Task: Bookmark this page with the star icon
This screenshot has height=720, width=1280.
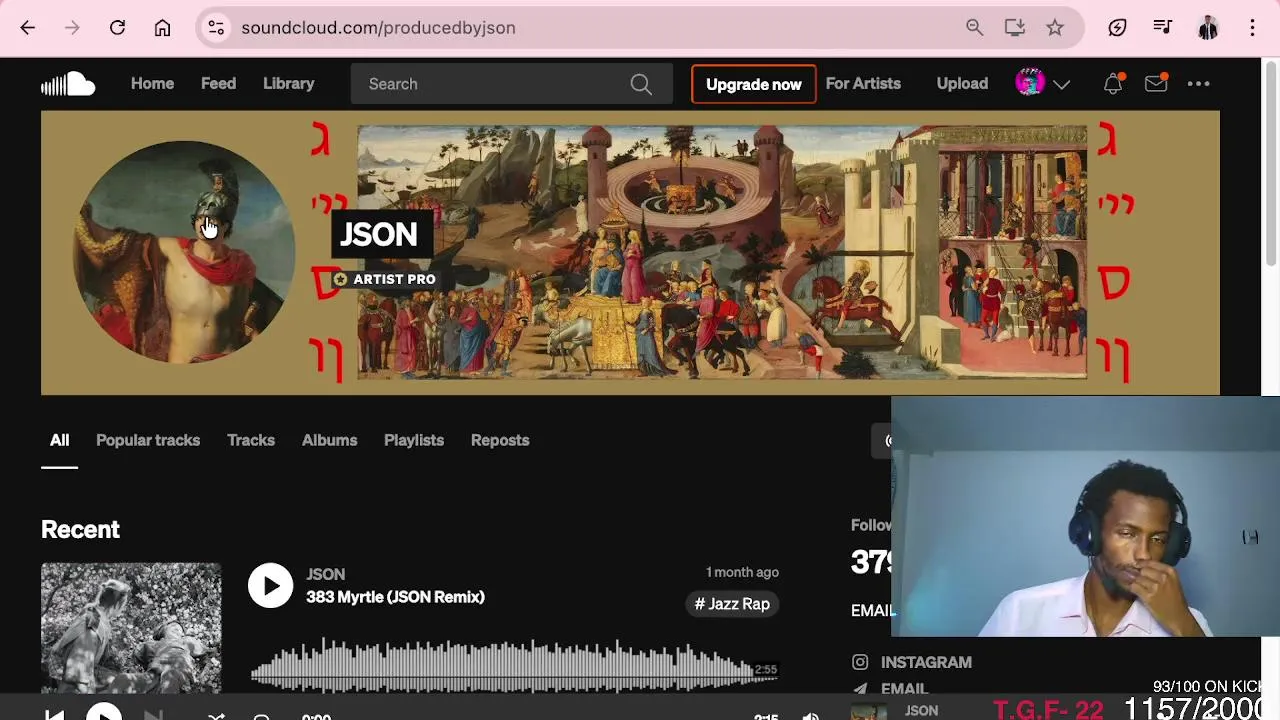Action: pos(1055,28)
